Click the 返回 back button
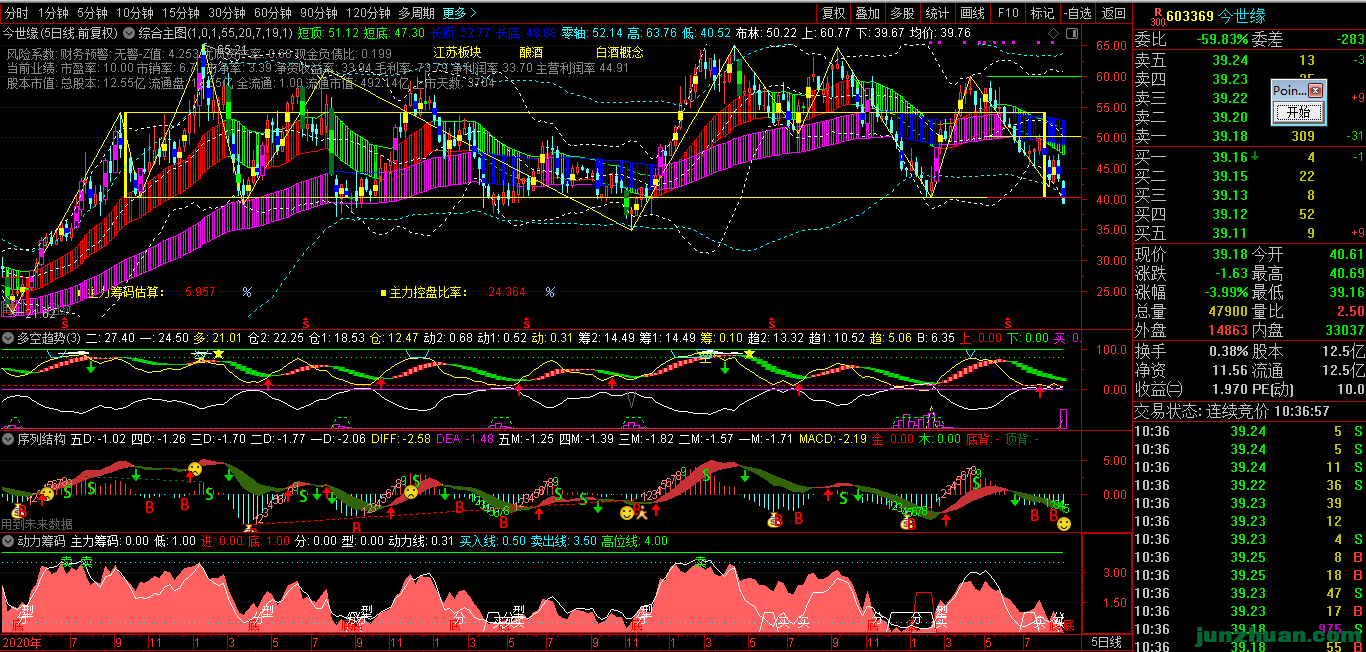The width and height of the screenshot is (1366, 652). tap(1113, 13)
